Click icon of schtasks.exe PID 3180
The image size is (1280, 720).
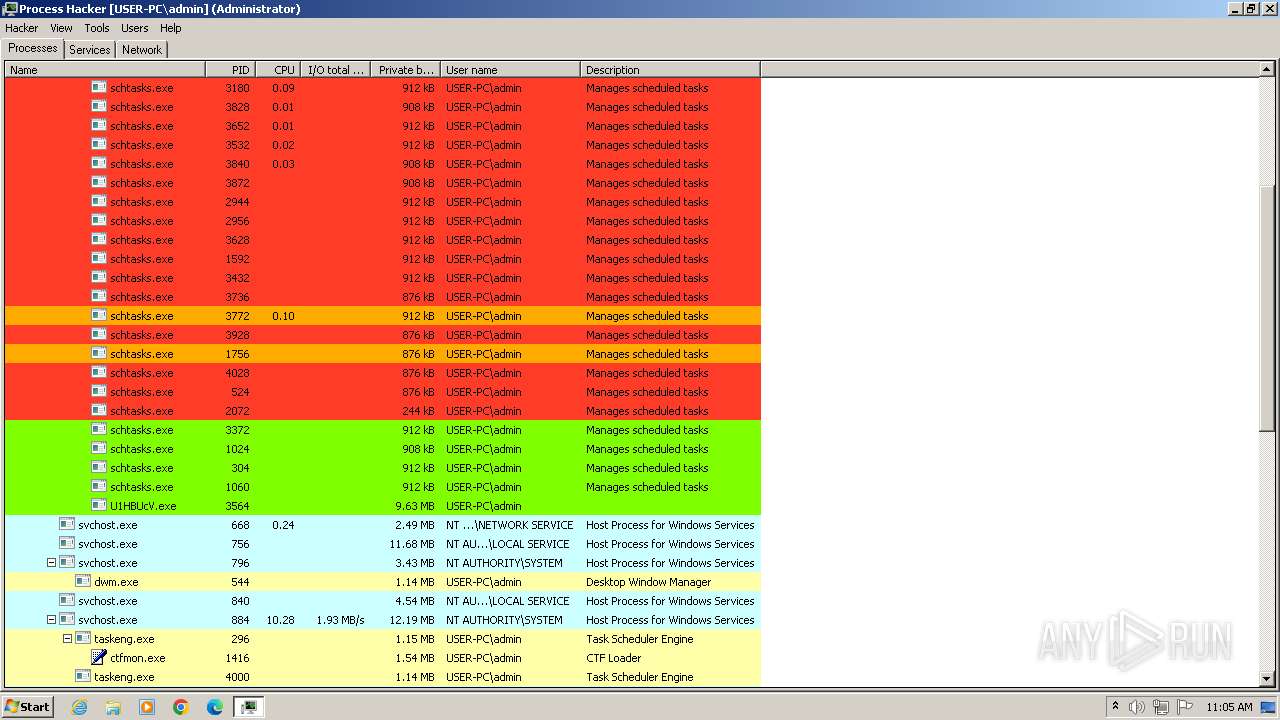[x=99, y=88]
